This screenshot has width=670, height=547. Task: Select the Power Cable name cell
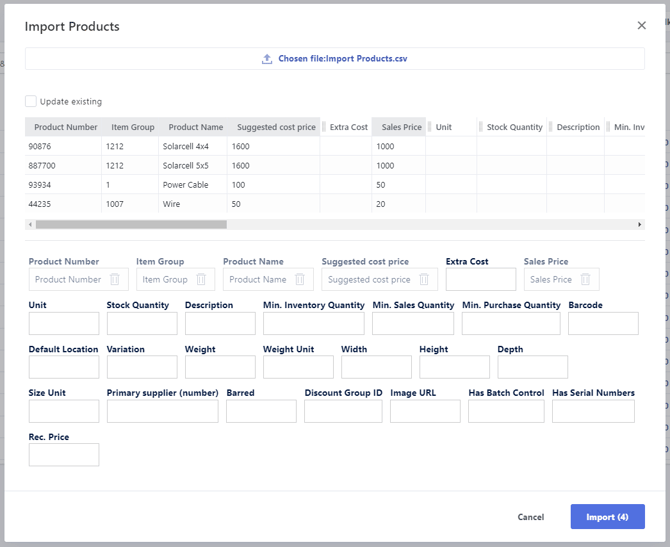click(x=193, y=185)
